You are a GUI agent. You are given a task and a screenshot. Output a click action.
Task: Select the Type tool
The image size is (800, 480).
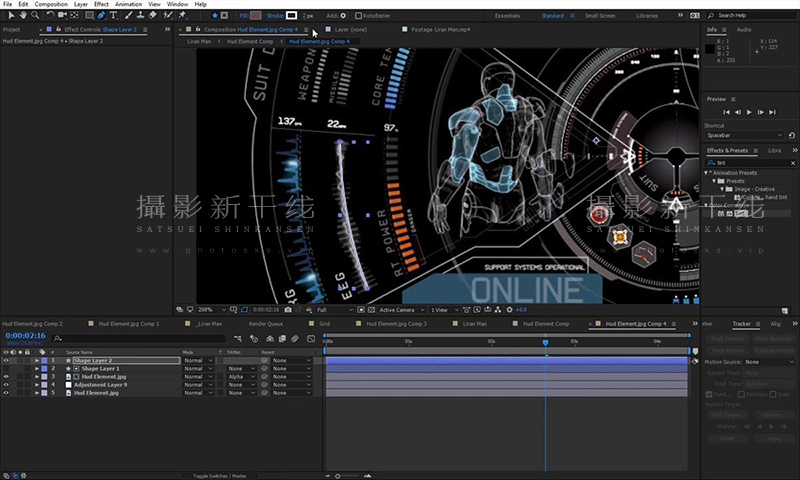pos(113,15)
